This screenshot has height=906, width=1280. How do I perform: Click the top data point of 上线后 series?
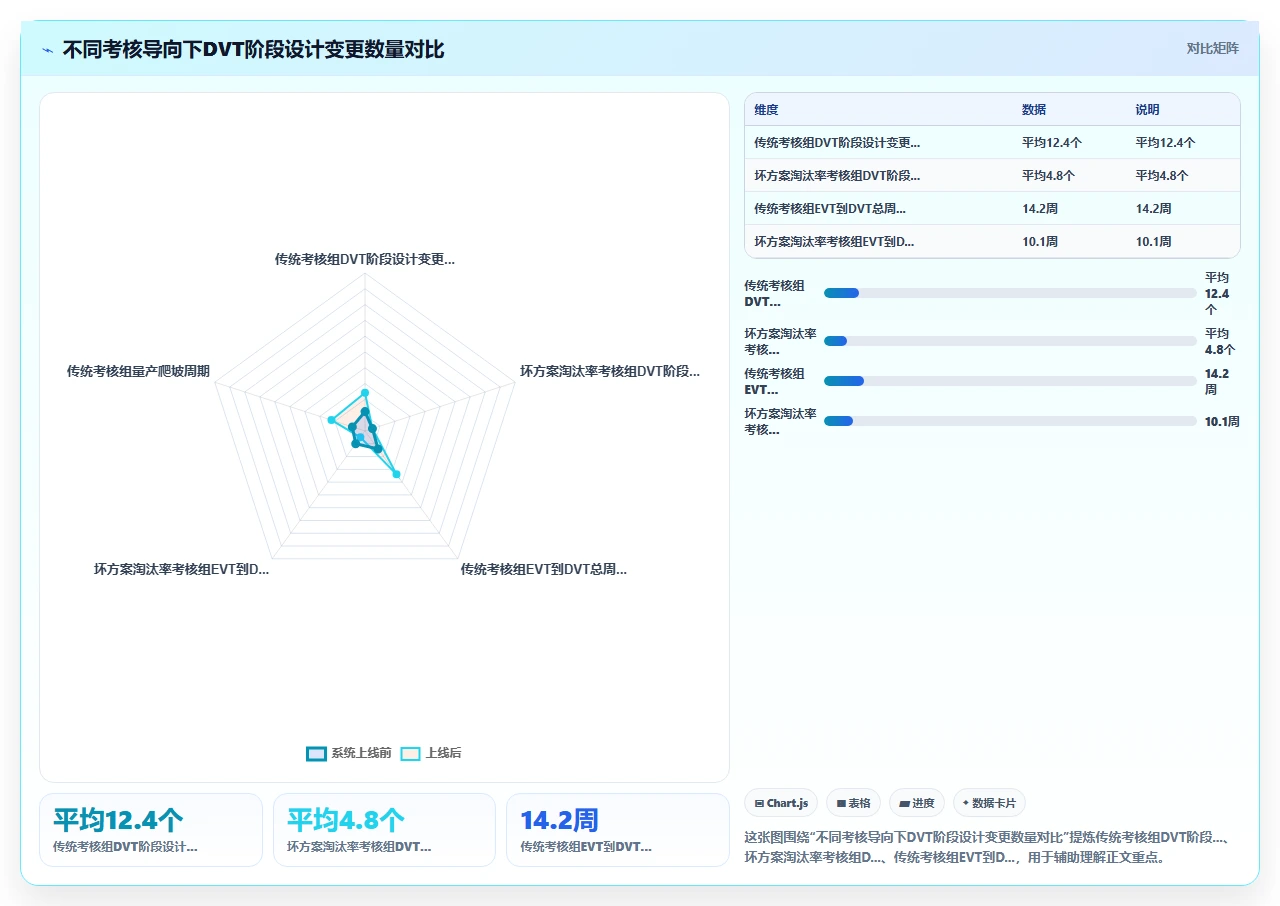pos(365,392)
